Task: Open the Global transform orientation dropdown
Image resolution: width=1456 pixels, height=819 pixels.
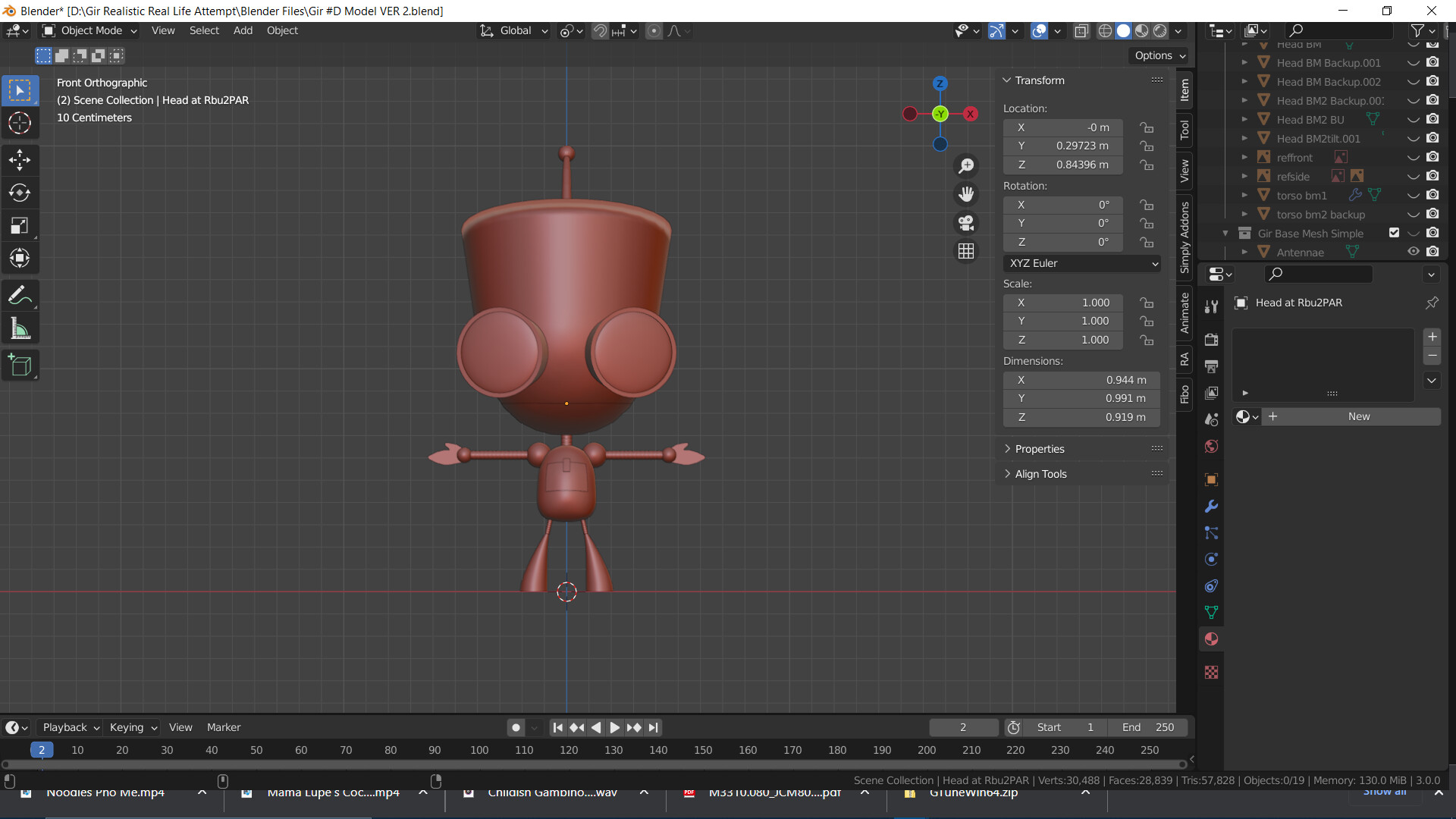Action: click(x=513, y=31)
